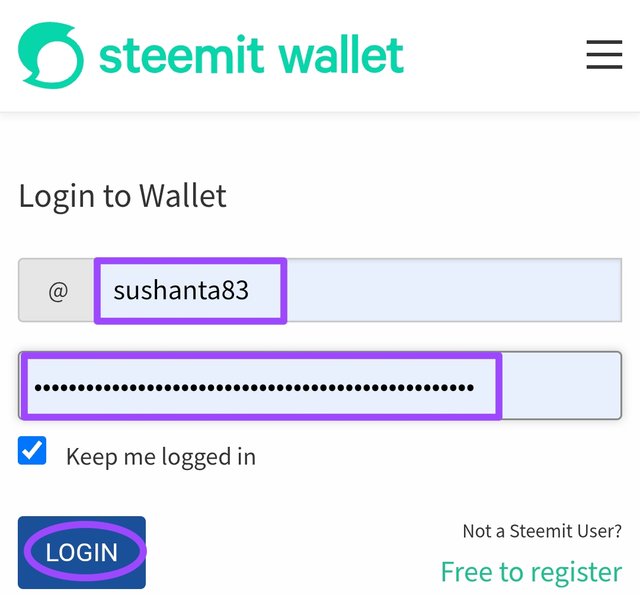
Task: Open the hamburger navigation menu
Action: coord(604,54)
